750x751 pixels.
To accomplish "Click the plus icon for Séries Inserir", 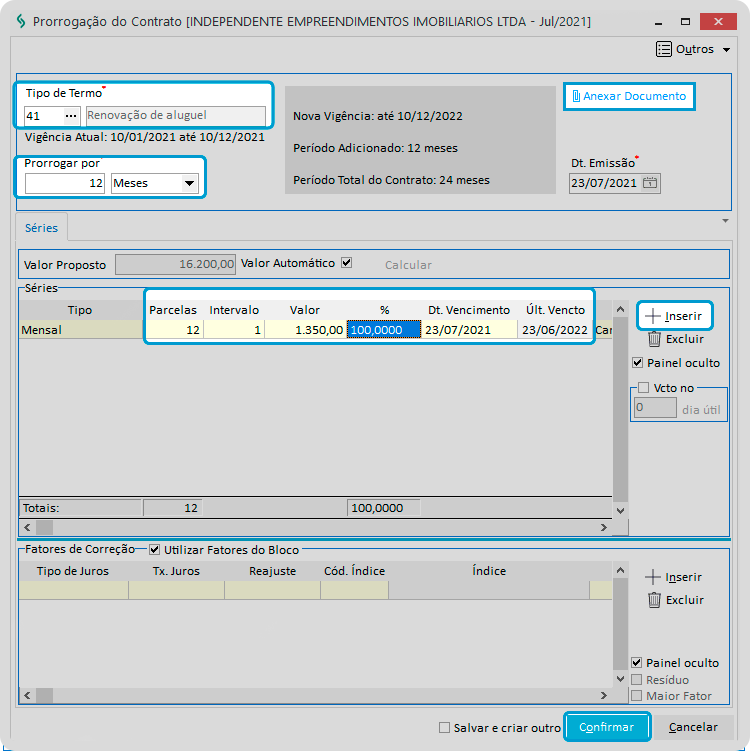I will click(652, 316).
